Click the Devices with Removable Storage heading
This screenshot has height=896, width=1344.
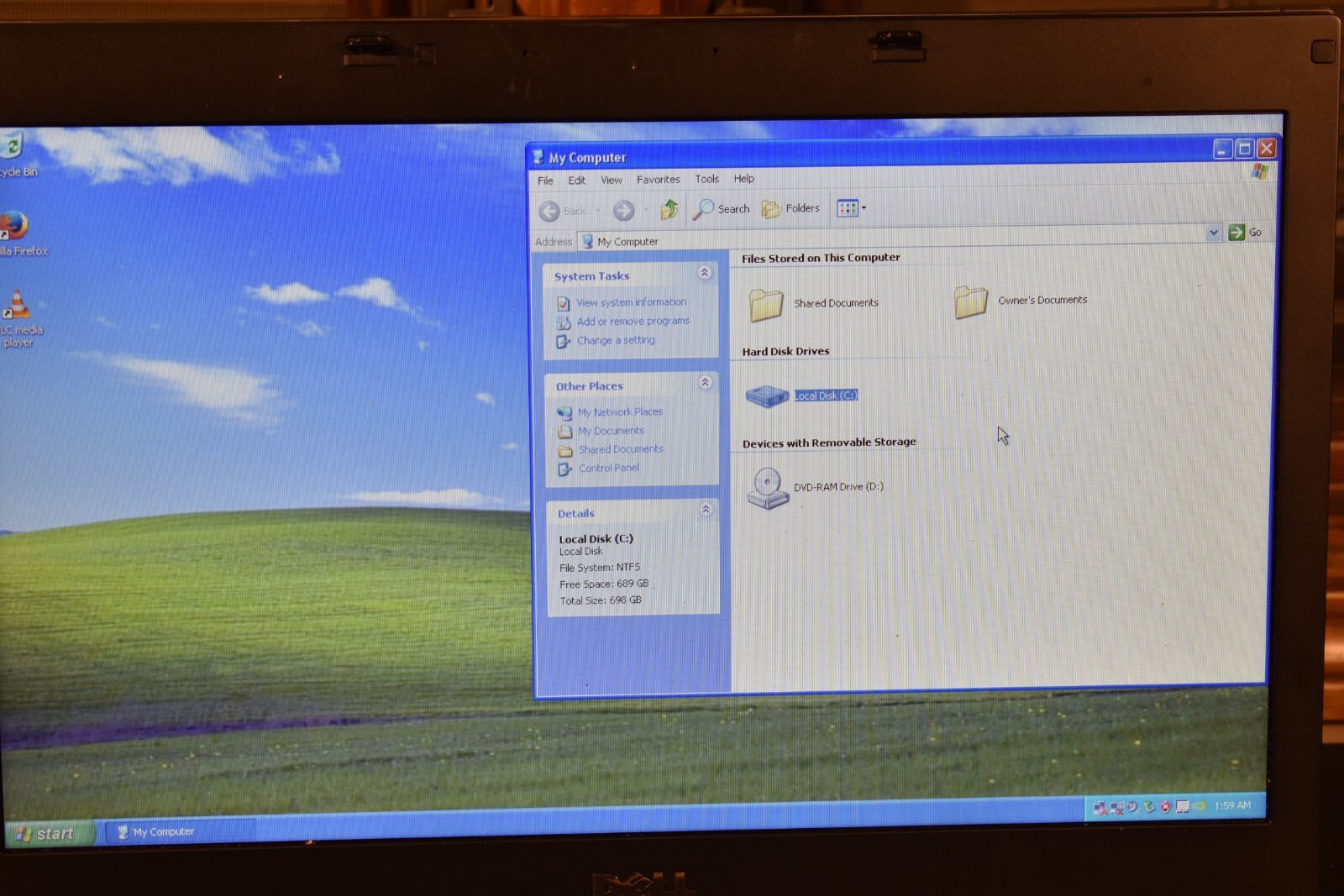(829, 443)
